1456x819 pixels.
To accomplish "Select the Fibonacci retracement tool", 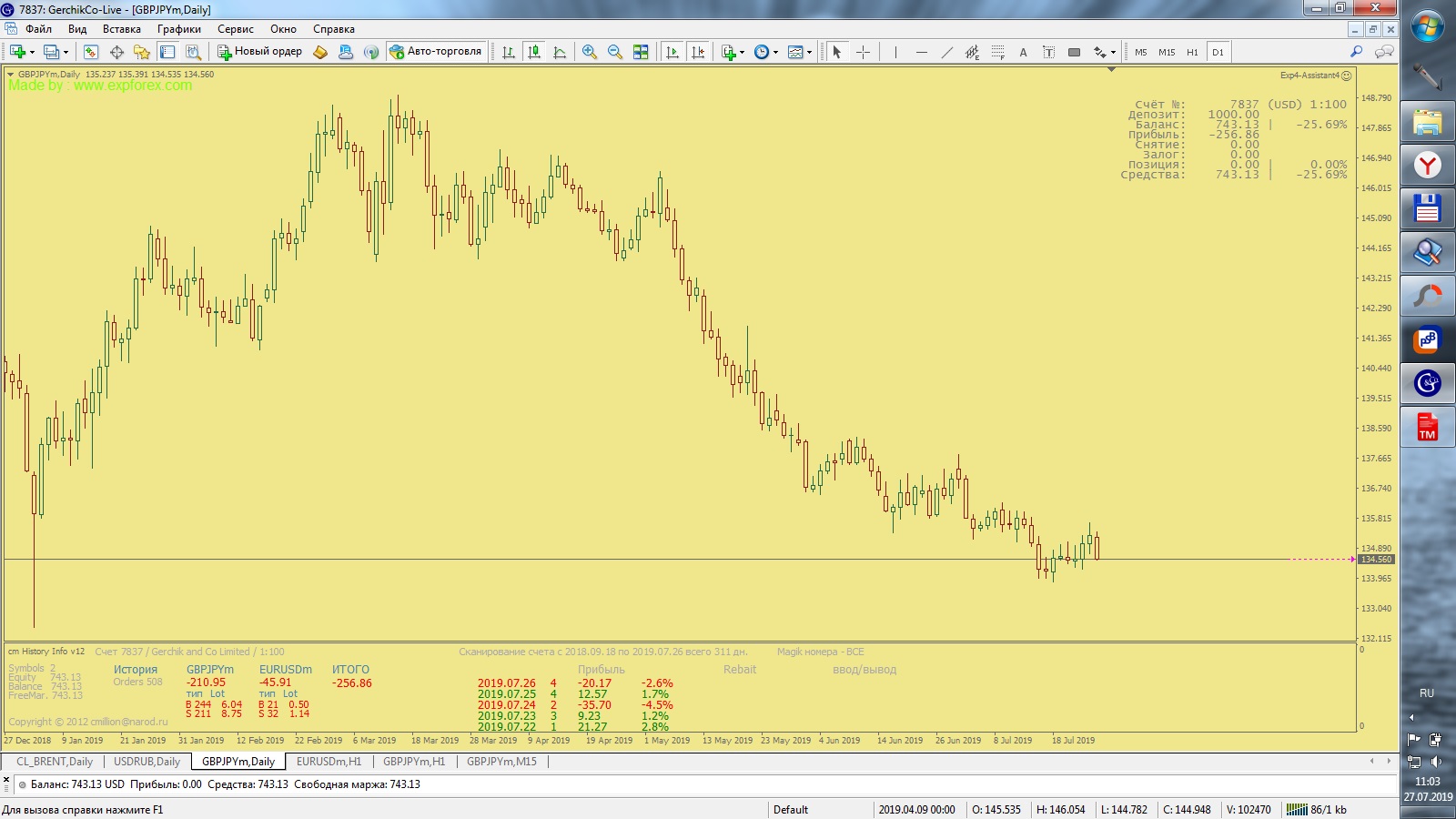I will pyautogui.click(x=997, y=52).
